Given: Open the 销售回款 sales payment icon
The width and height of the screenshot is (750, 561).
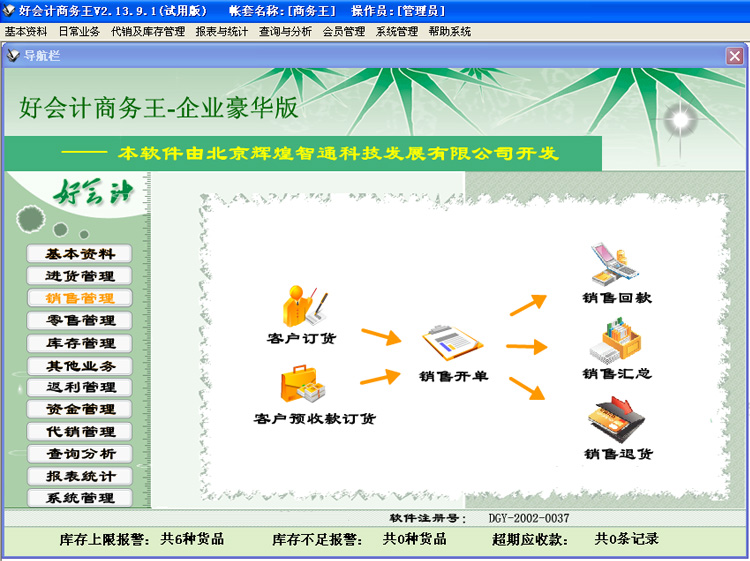Looking at the screenshot, I should [615, 264].
